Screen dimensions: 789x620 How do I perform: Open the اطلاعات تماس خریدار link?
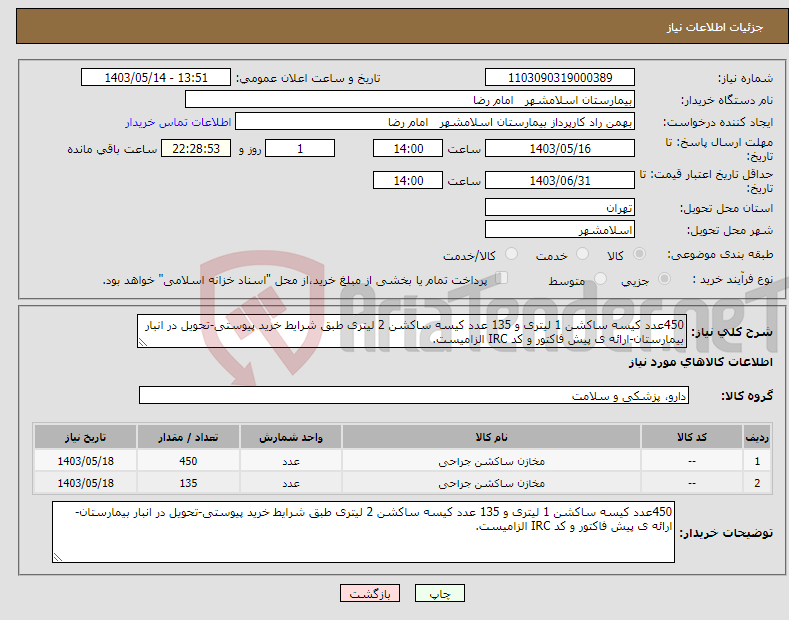coord(178,122)
